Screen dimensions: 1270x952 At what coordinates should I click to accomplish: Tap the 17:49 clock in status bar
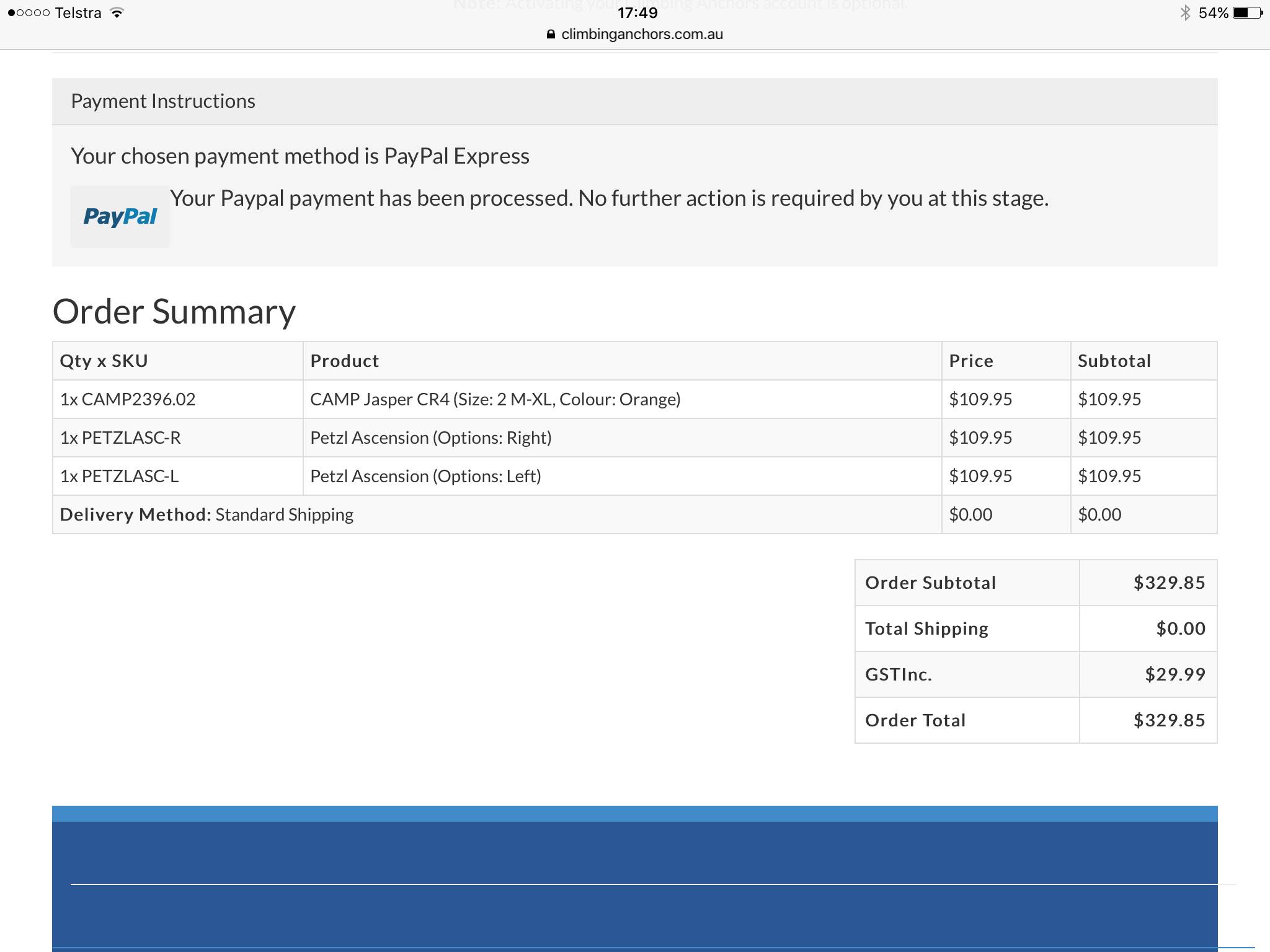pos(637,13)
